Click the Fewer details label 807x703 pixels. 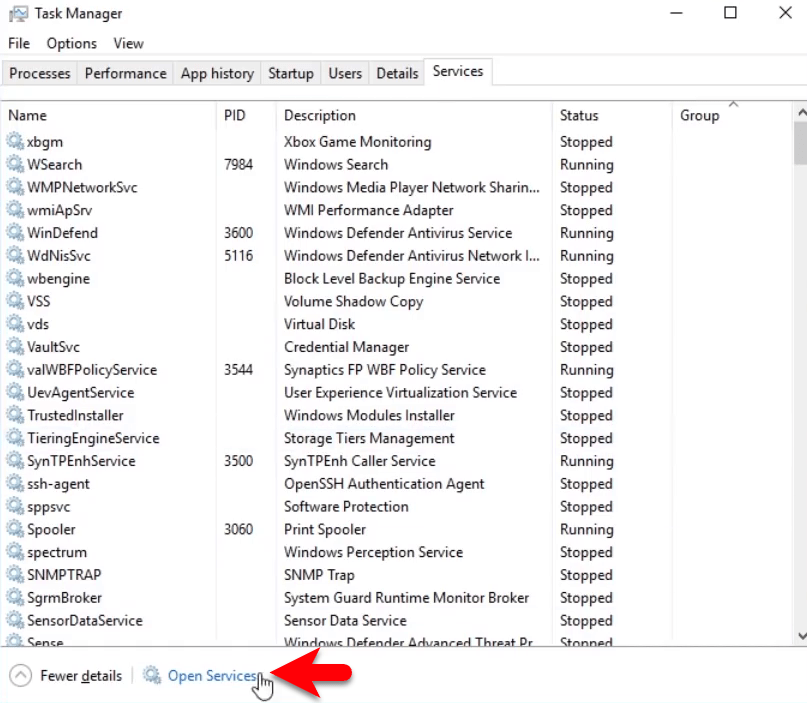[81, 675]
